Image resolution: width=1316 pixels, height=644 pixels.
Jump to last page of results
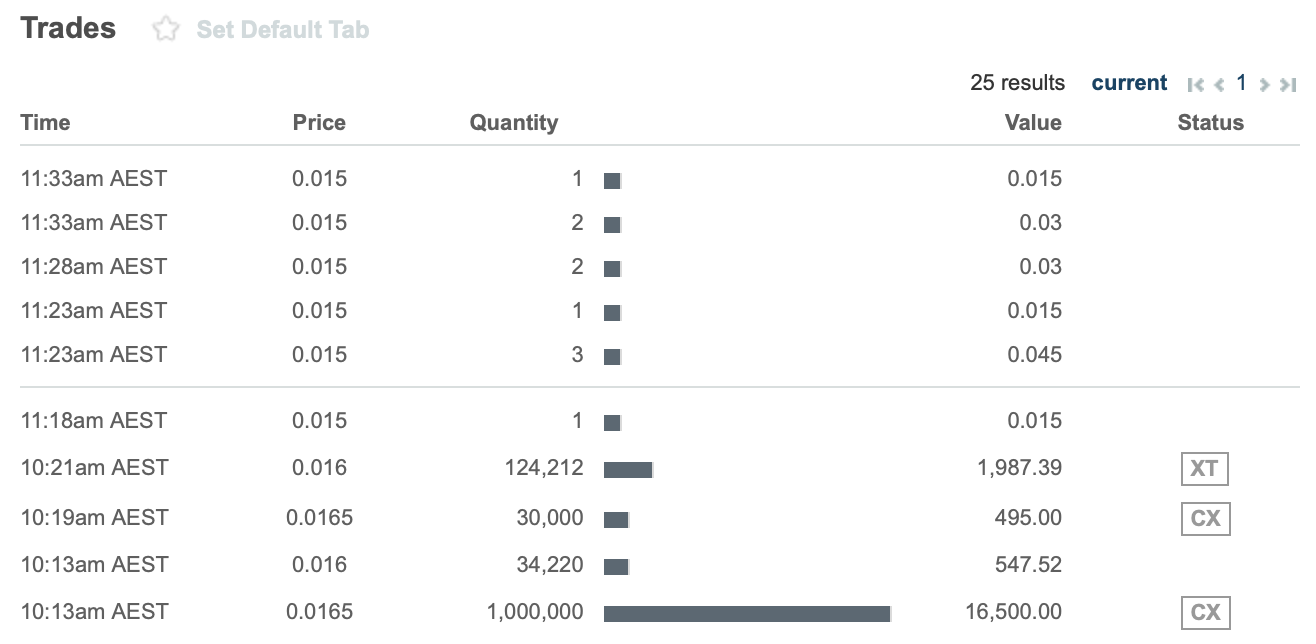(x=1288, y=84)
